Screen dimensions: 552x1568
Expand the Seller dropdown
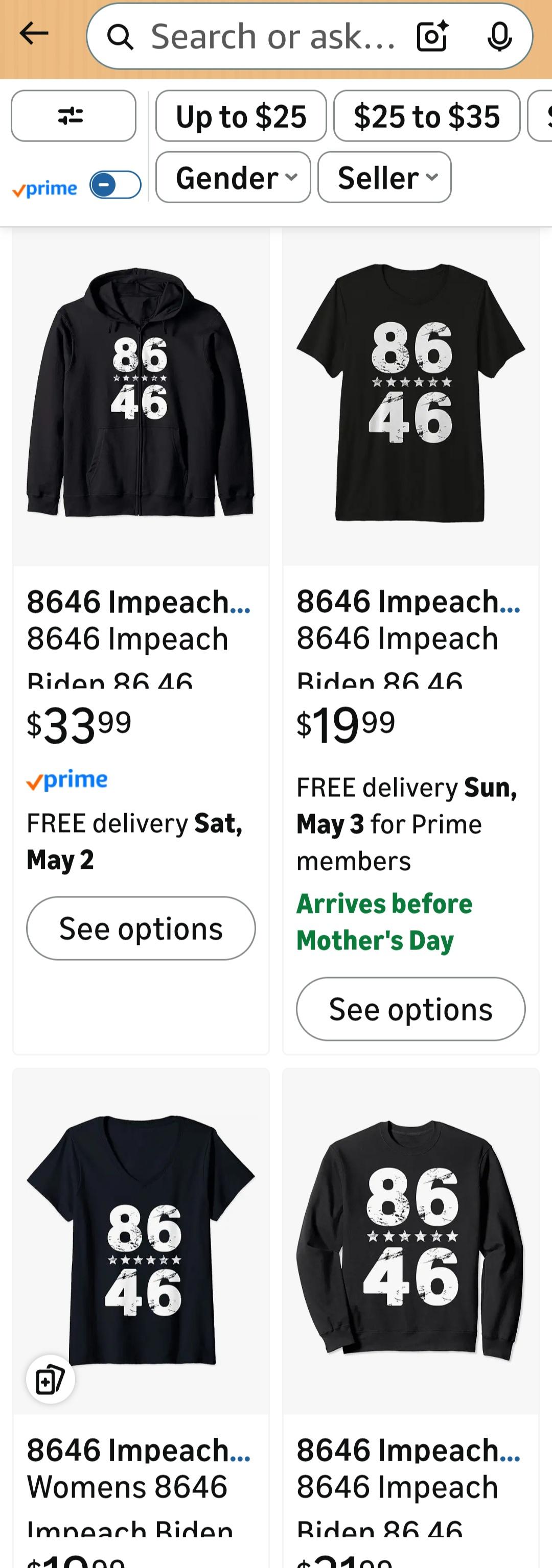coord(384,177)
